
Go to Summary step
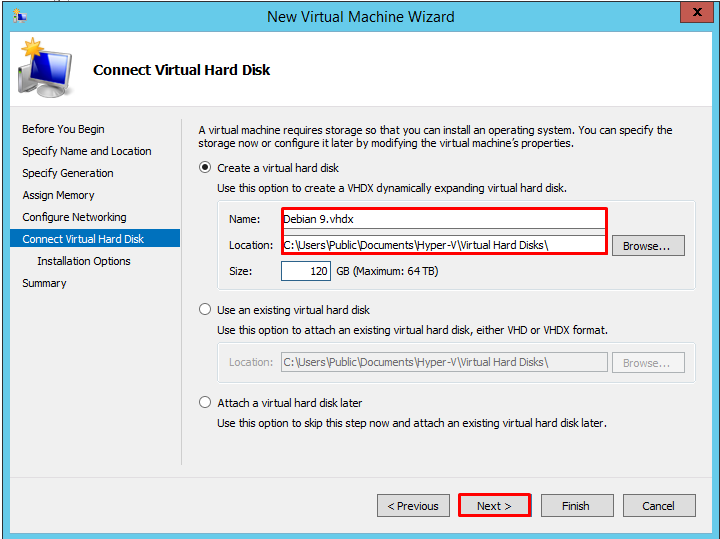45,283
